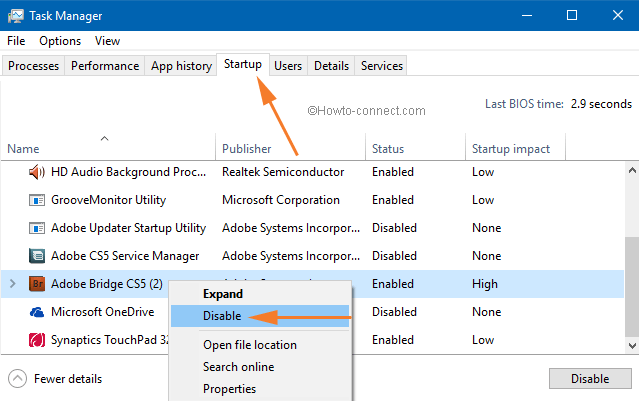The image size is (639, 401).
Task: Click Enabled status of GrooveMonitor Utility
Action: pyautogui.click(x=393, y=200)
